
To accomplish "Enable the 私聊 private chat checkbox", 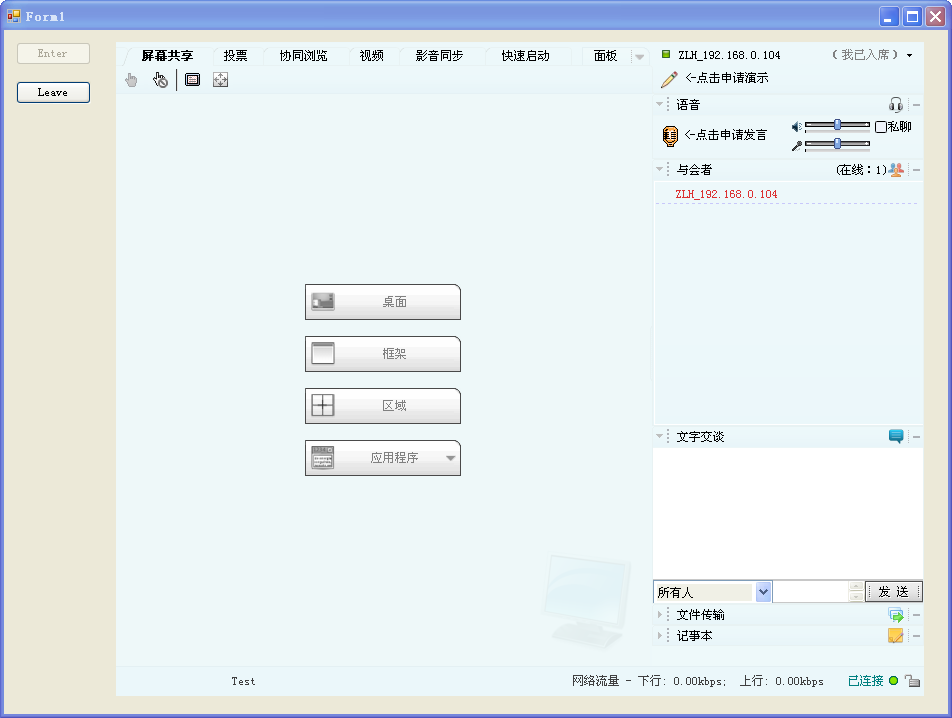I will pyautogui.click(x=881, y=127).
